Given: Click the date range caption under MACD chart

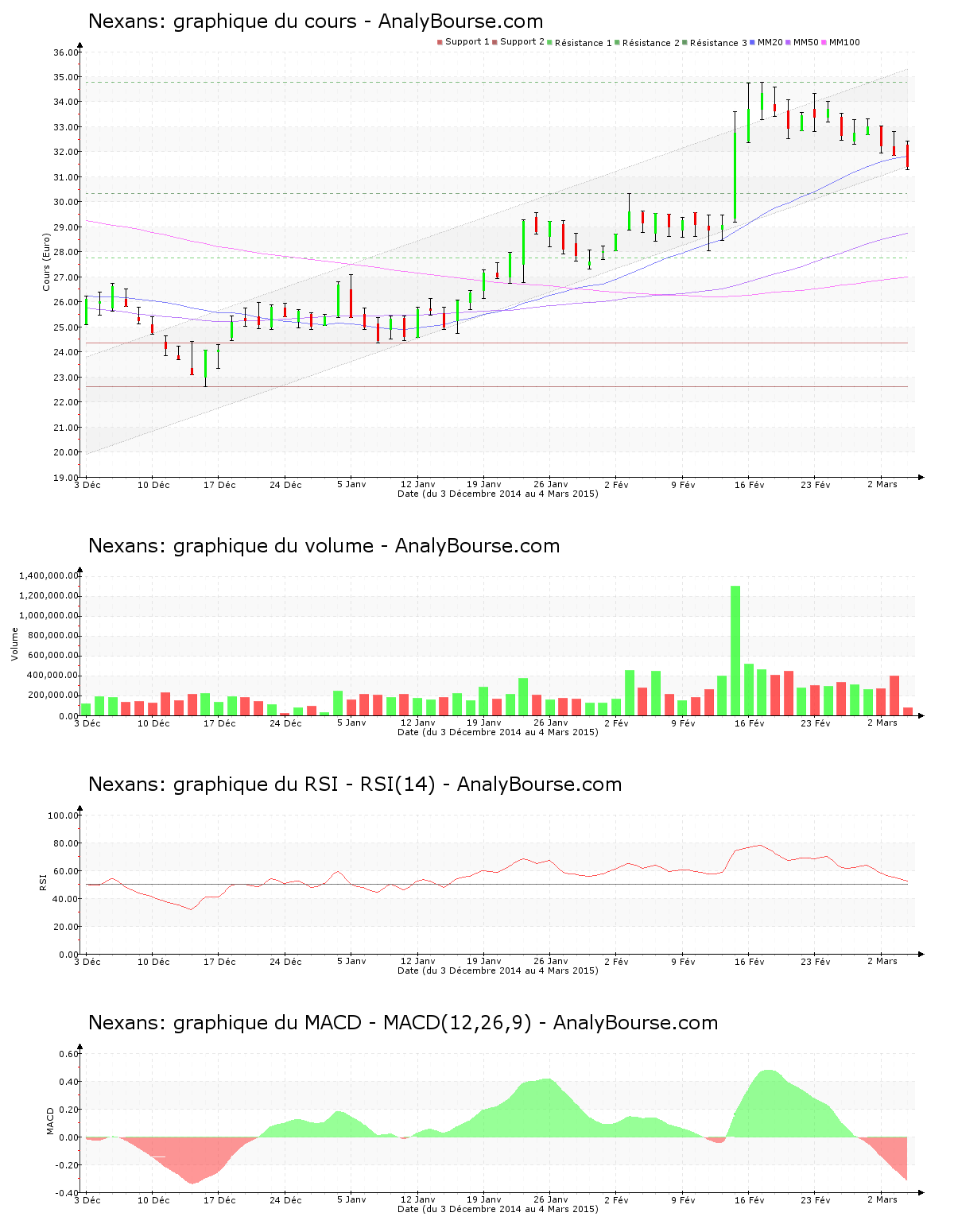Looking at the screenshot, I should [498, 1209].
